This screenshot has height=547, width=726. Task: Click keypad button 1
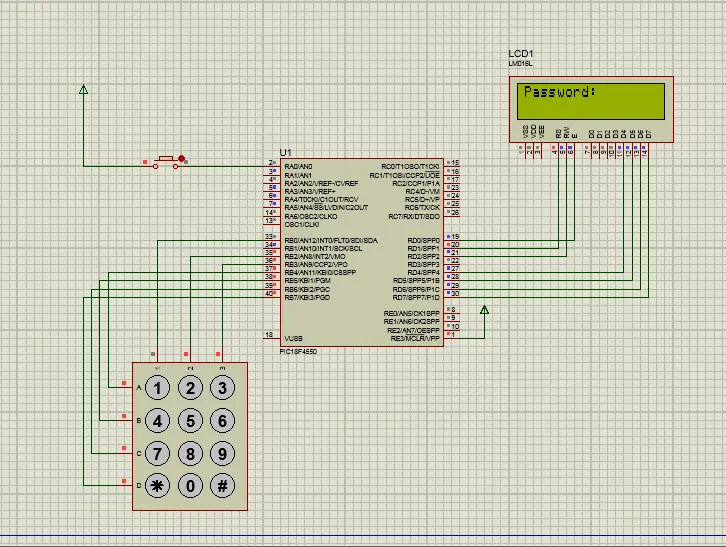click(157, 388)
